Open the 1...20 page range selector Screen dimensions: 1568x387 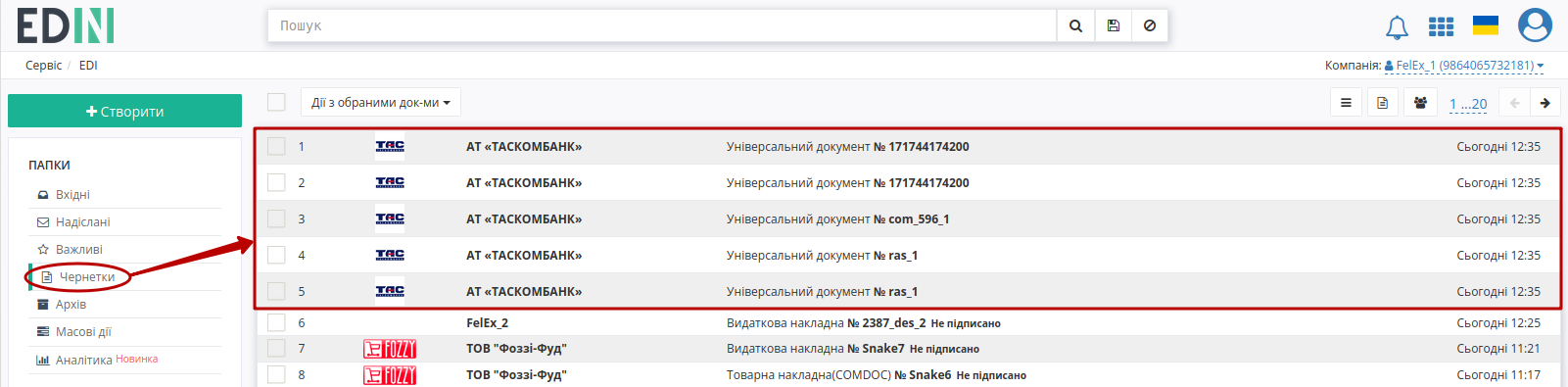click(x=1468, y=104)
